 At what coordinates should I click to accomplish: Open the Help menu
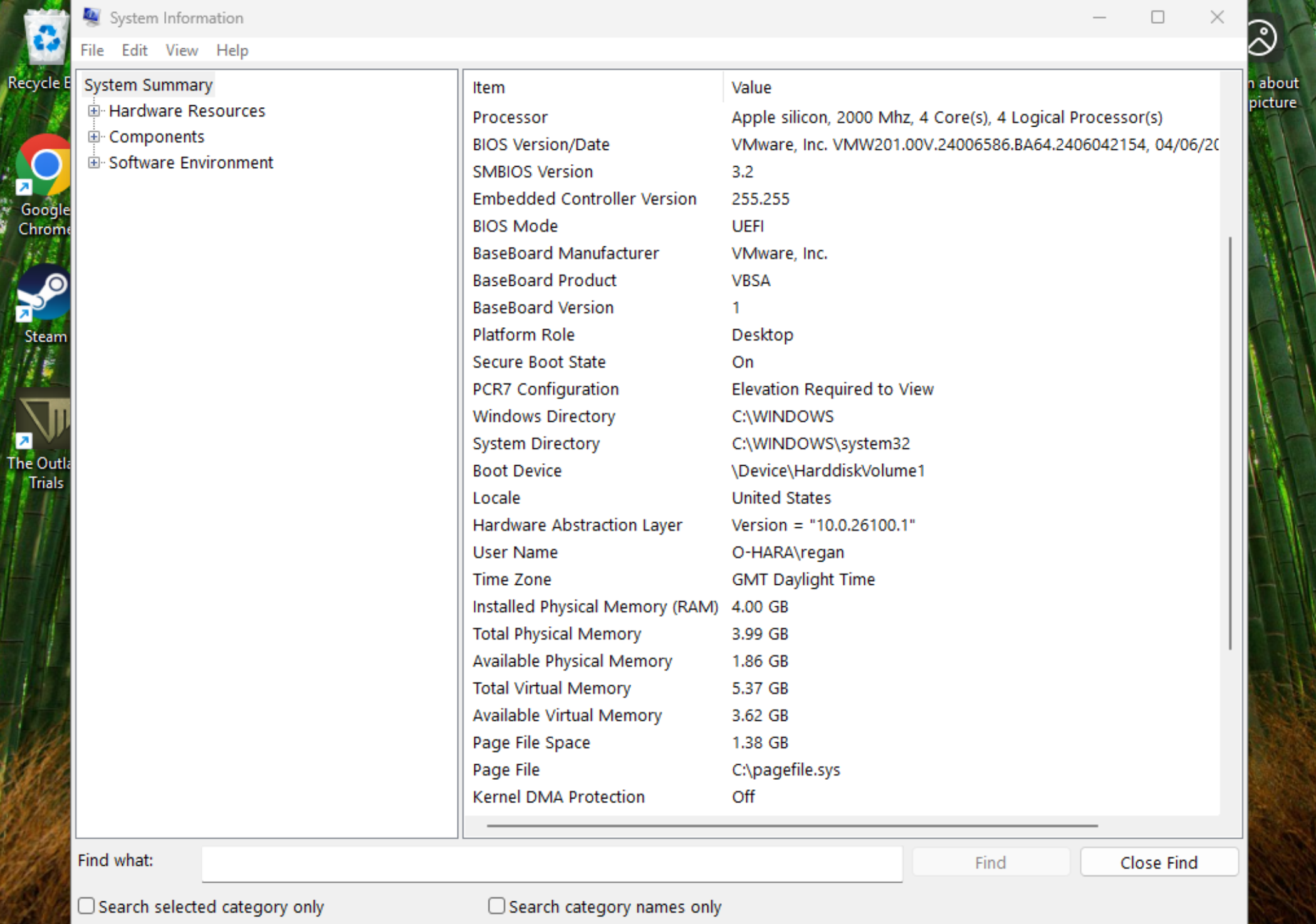point(232,50)
